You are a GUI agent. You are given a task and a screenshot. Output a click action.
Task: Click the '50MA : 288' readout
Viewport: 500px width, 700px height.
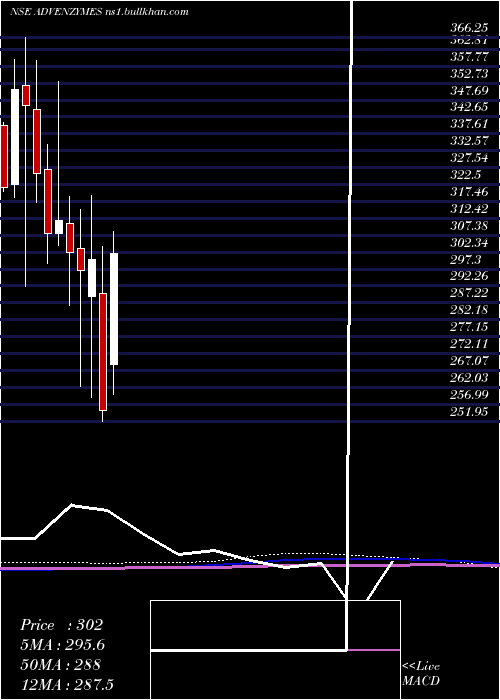(60, 665)
